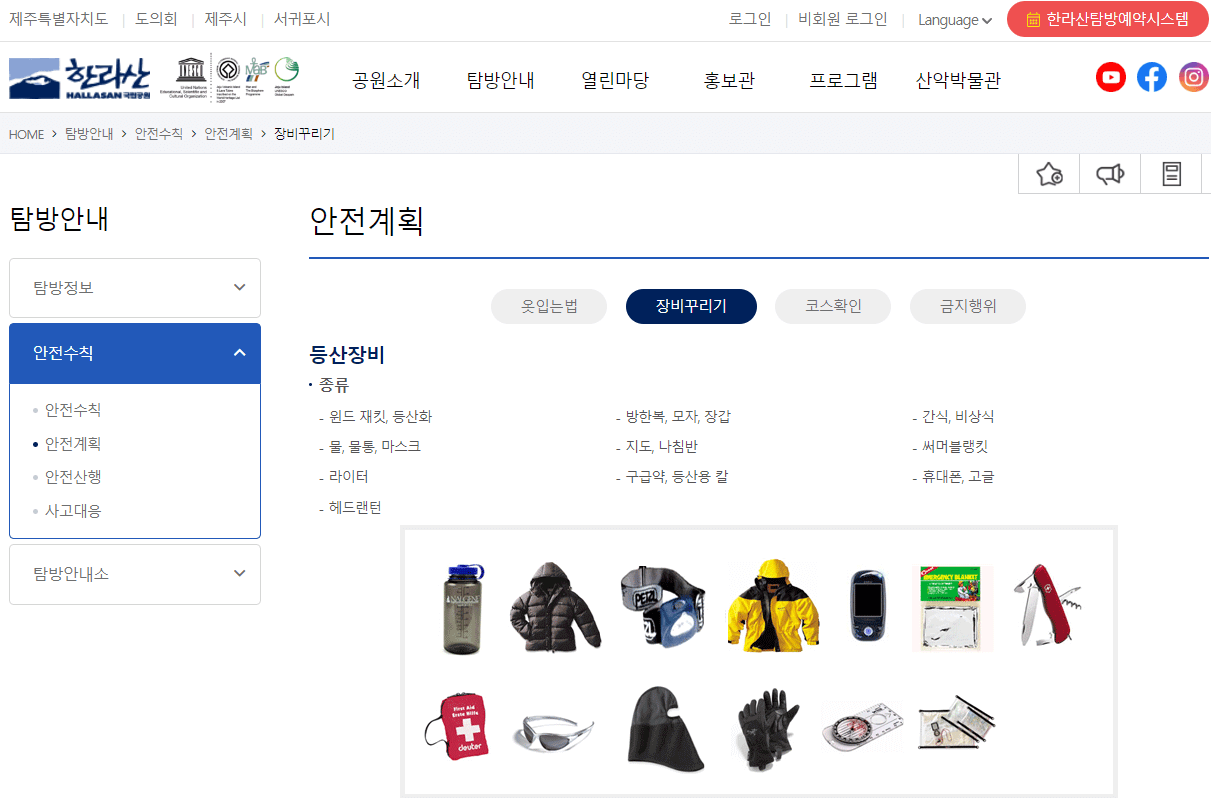
Task: Expand the 탐방안내소 sidebar section
Action: tap(134, 574)
